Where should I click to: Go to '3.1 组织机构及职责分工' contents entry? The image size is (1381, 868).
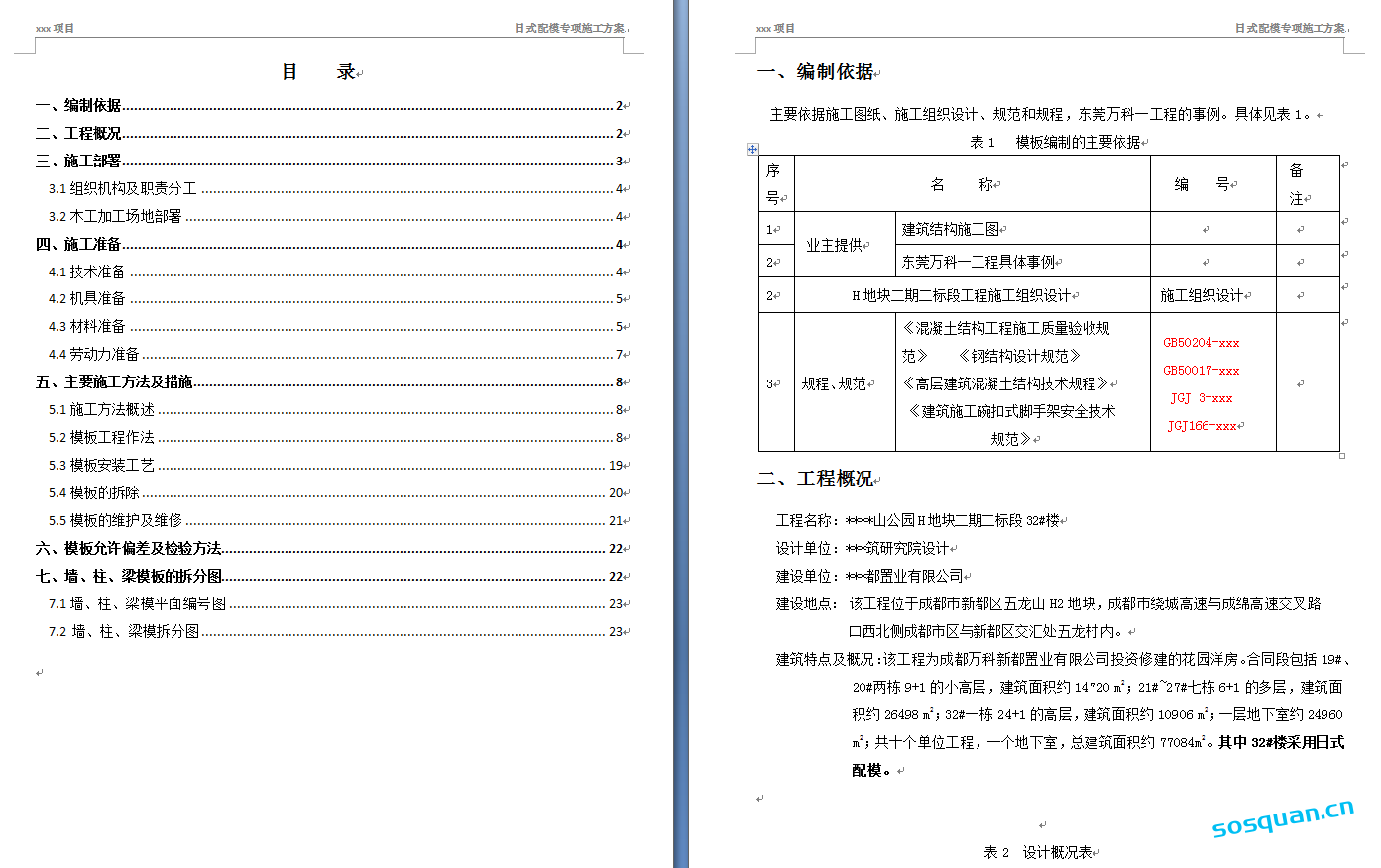tap(123, 188)
